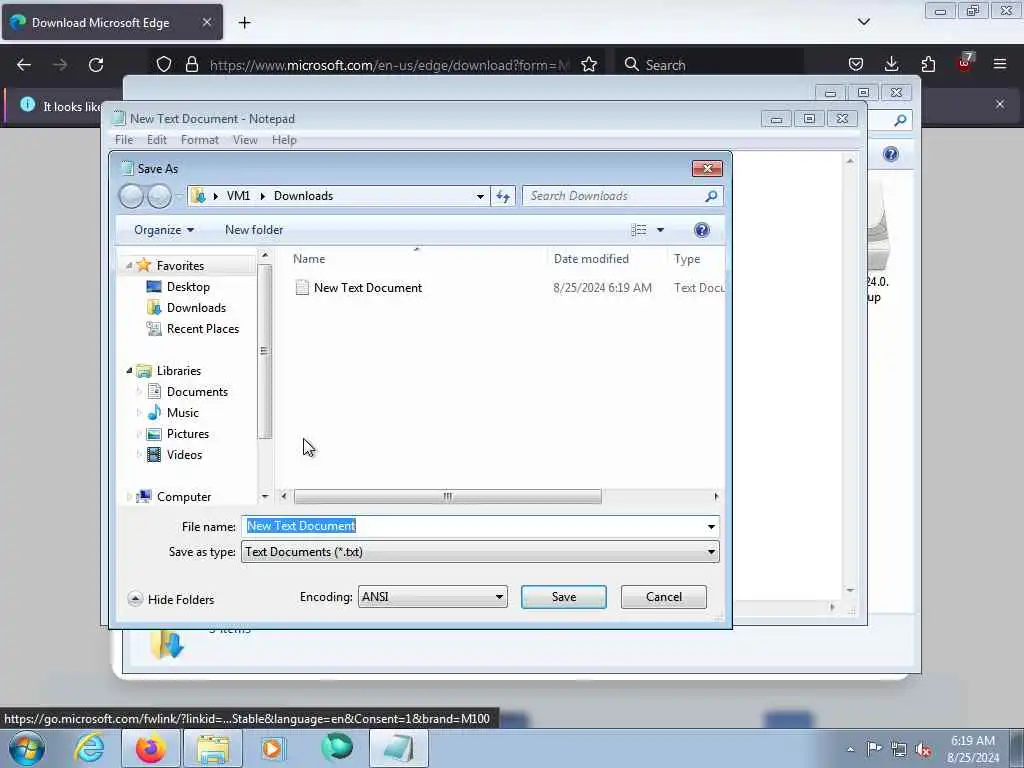This screenshot has width=1024, height=768.
Task: Open Notepad Help menu
Action: pyautogui.click(x=284, y=140)
